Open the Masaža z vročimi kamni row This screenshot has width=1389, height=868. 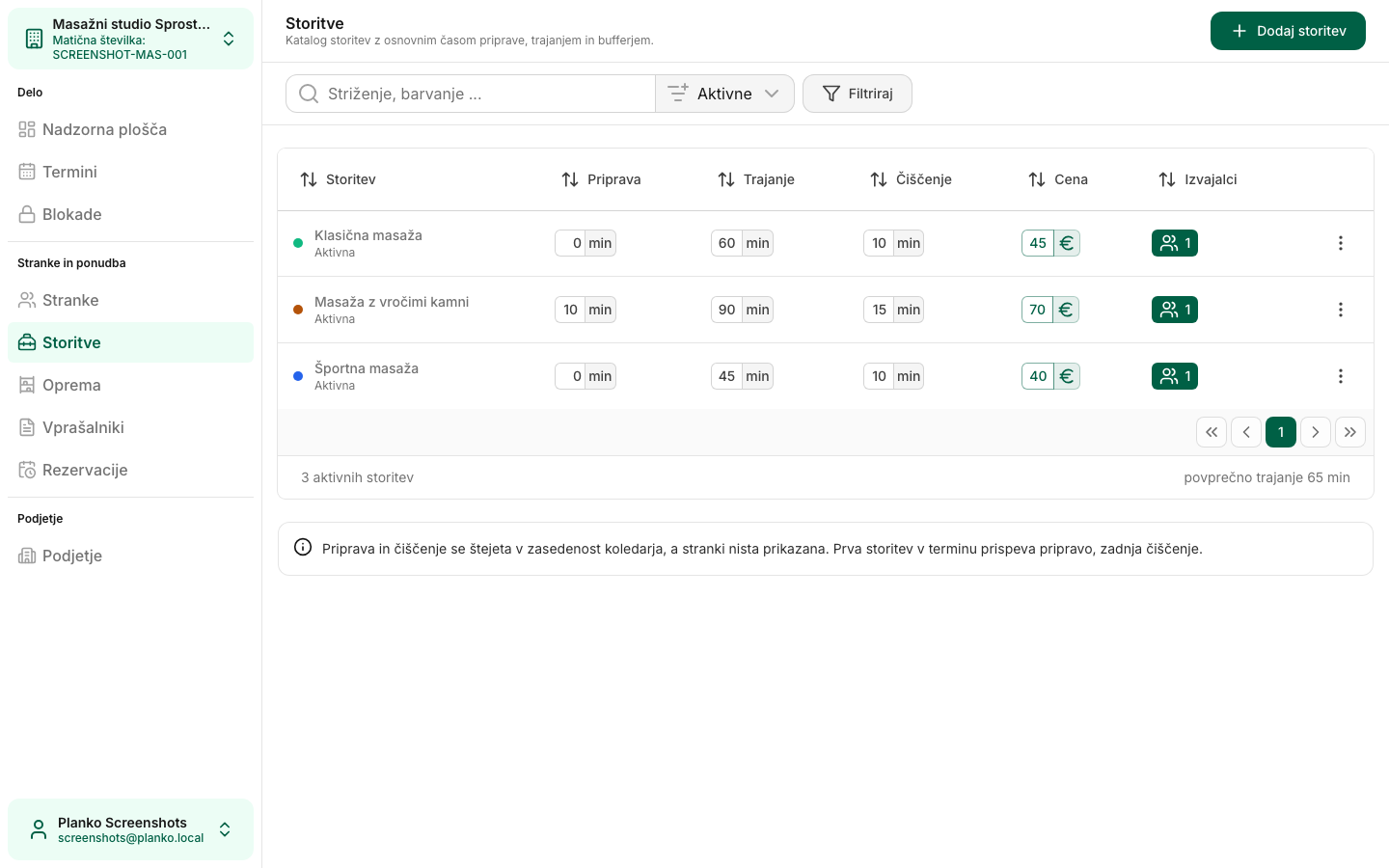tap(826, 310)
